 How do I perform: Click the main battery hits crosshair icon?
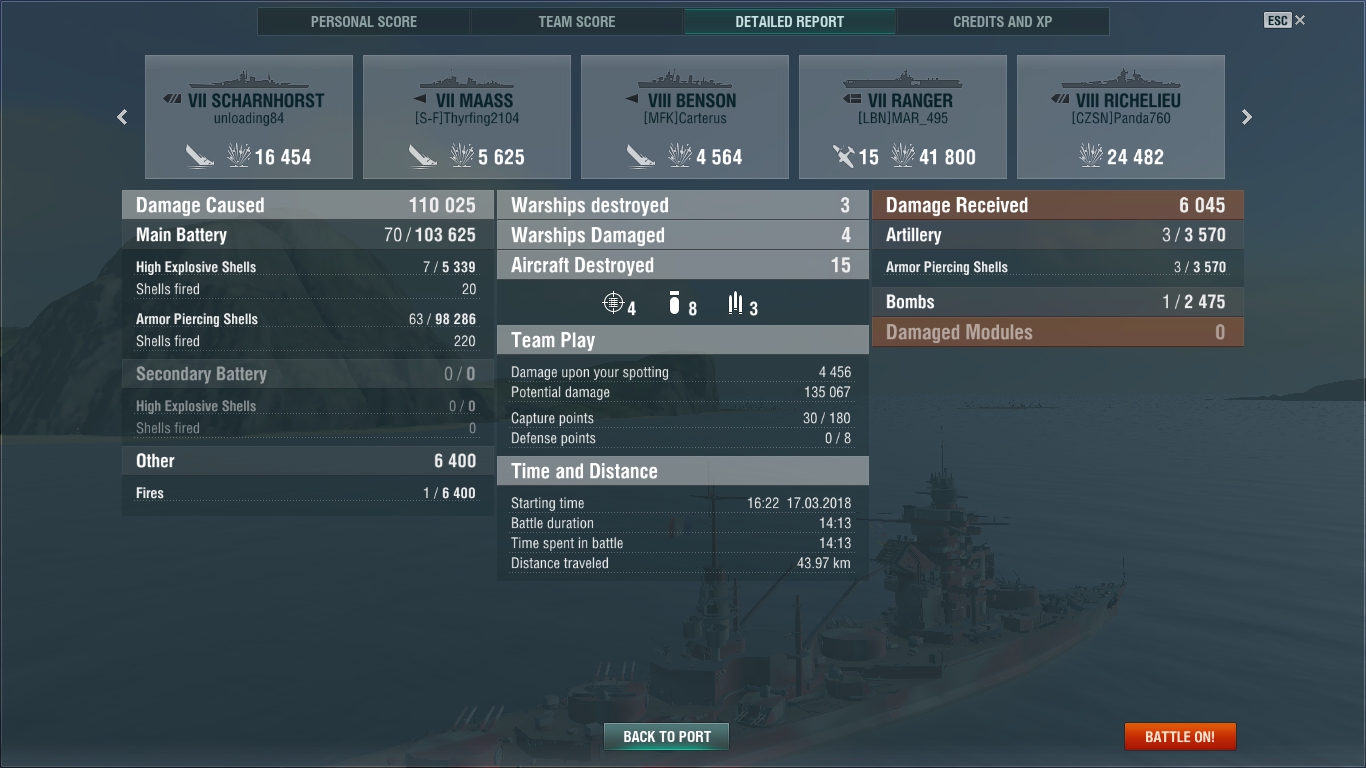tap(613, 302)
